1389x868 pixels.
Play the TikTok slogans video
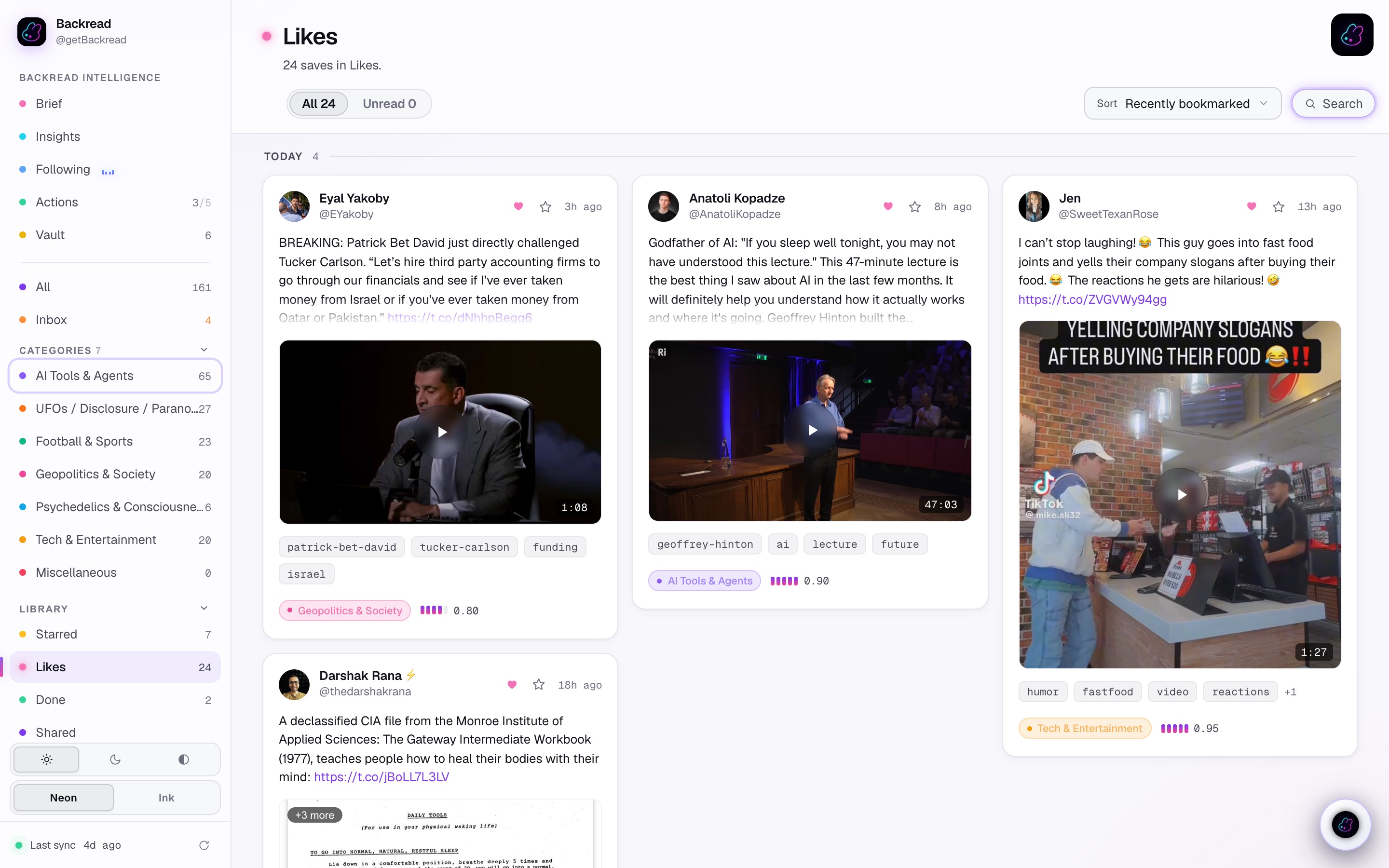1180,494
